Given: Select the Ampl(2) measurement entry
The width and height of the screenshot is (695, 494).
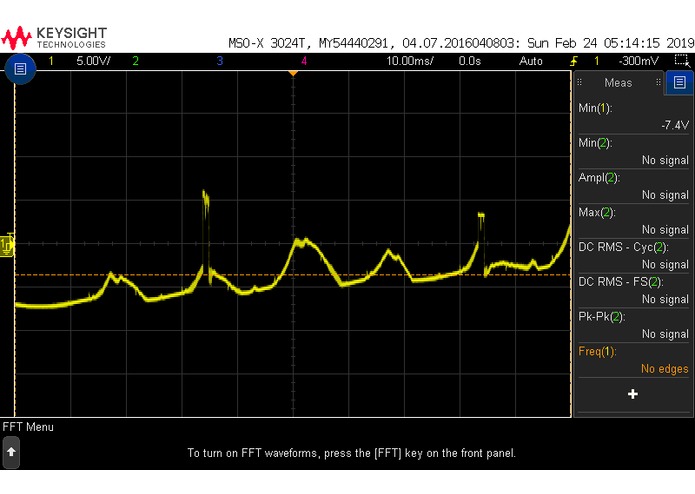Looking at the screenshot, I should click(633, 186).
